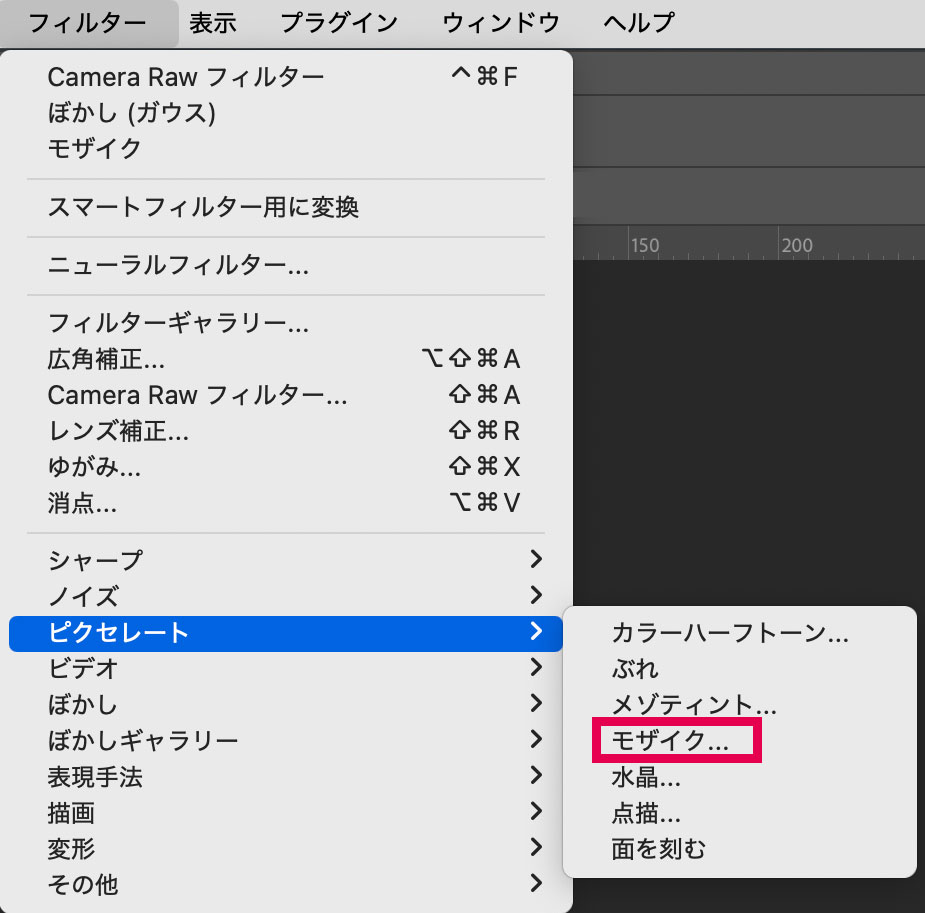Open the プラグイン menu
This screenshot has height=913, width=925.
pos(339,24)
